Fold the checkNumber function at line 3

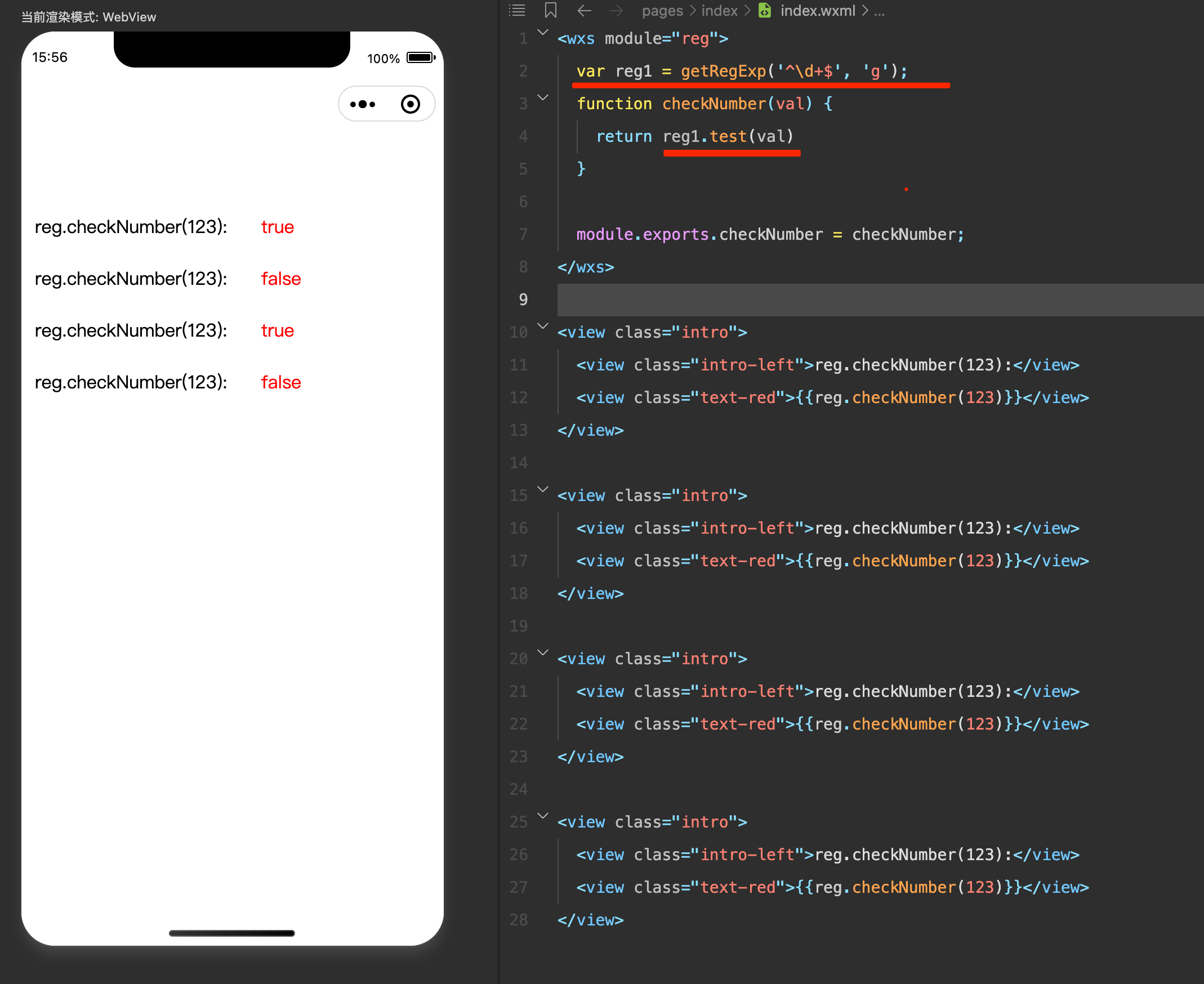coord(543,97)
